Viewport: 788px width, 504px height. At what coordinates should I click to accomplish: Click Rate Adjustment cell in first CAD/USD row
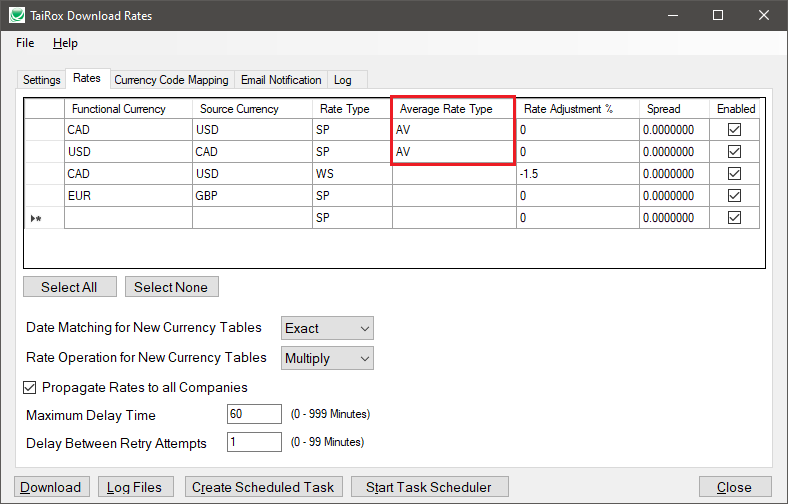click(578, 130)
